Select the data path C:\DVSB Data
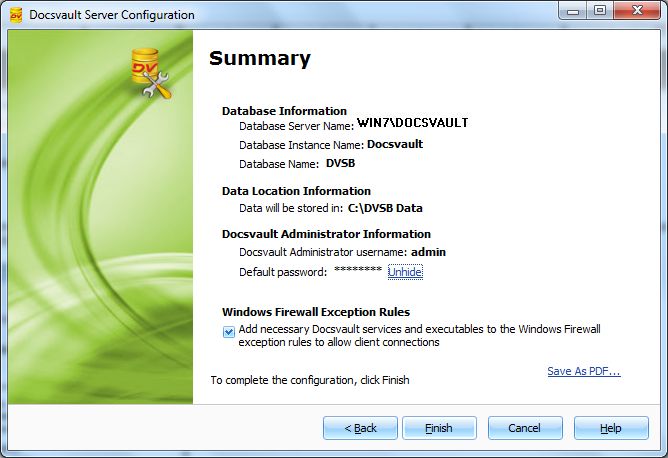 click(385, 208)
